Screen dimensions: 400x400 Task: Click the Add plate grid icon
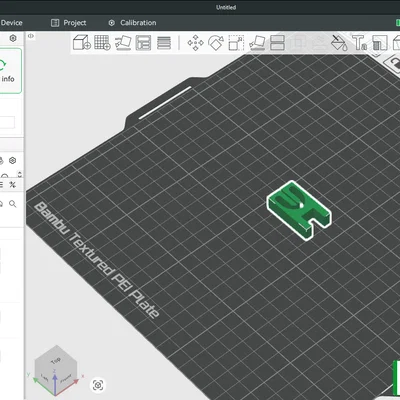(102, 43)
